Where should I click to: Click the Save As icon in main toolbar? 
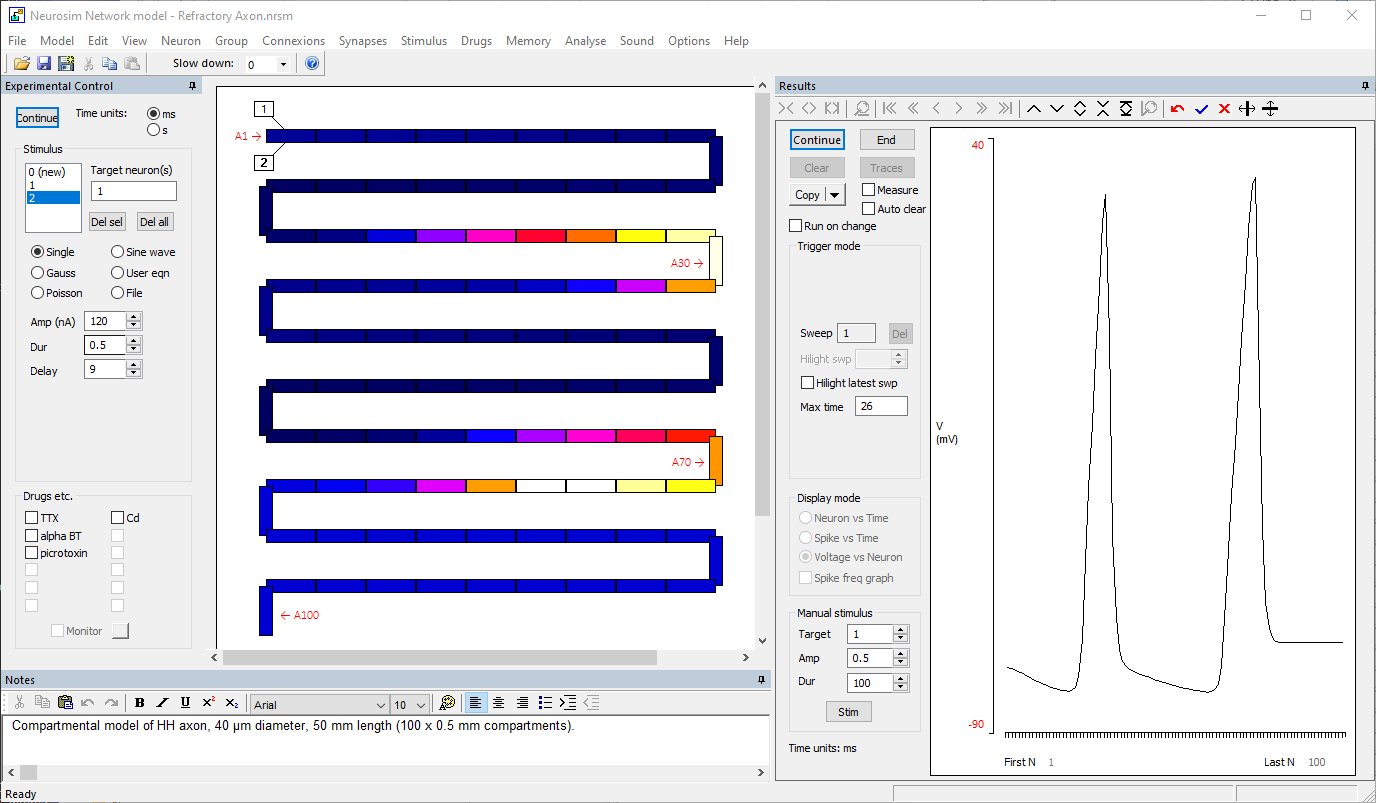click(66, 64)
